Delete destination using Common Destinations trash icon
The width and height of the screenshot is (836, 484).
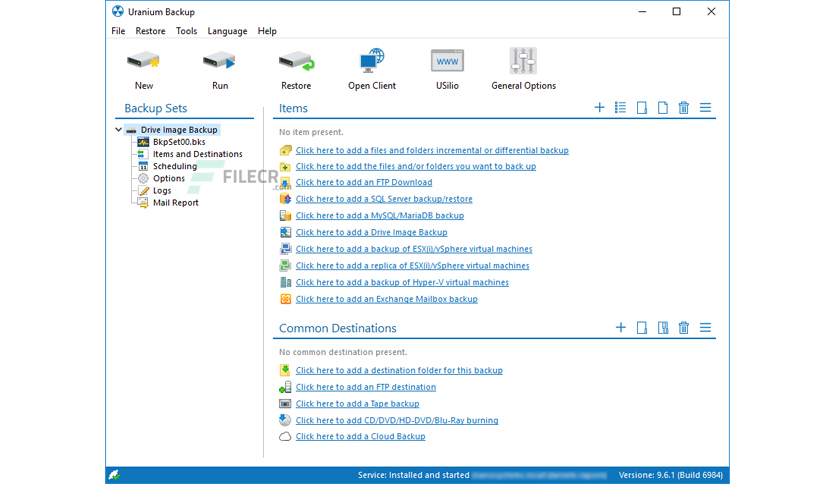tap(684, 327)
